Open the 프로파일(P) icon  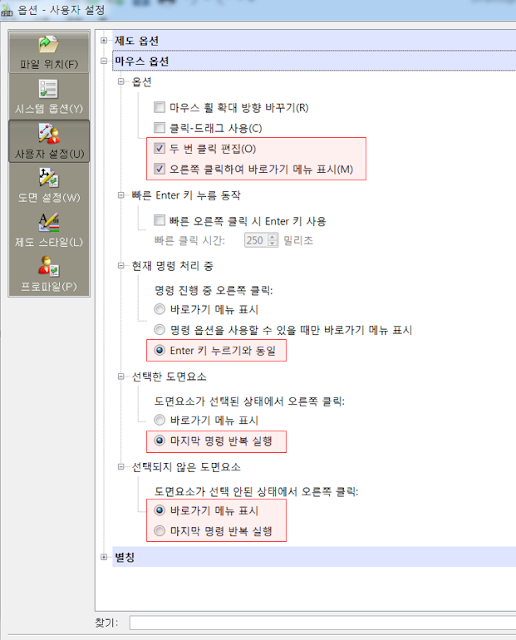tap(49, 274)
